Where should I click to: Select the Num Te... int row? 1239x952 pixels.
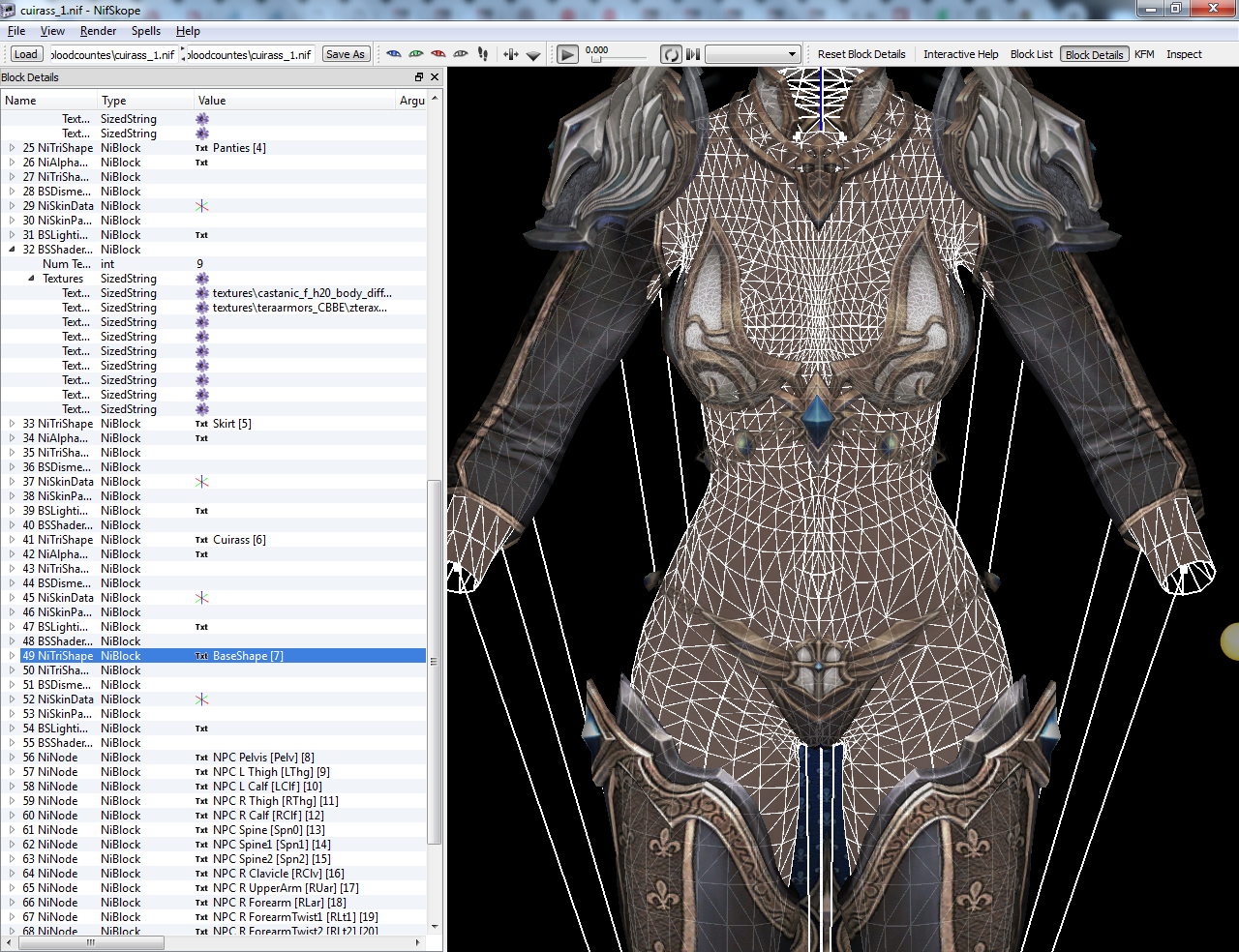click(213, 264)
